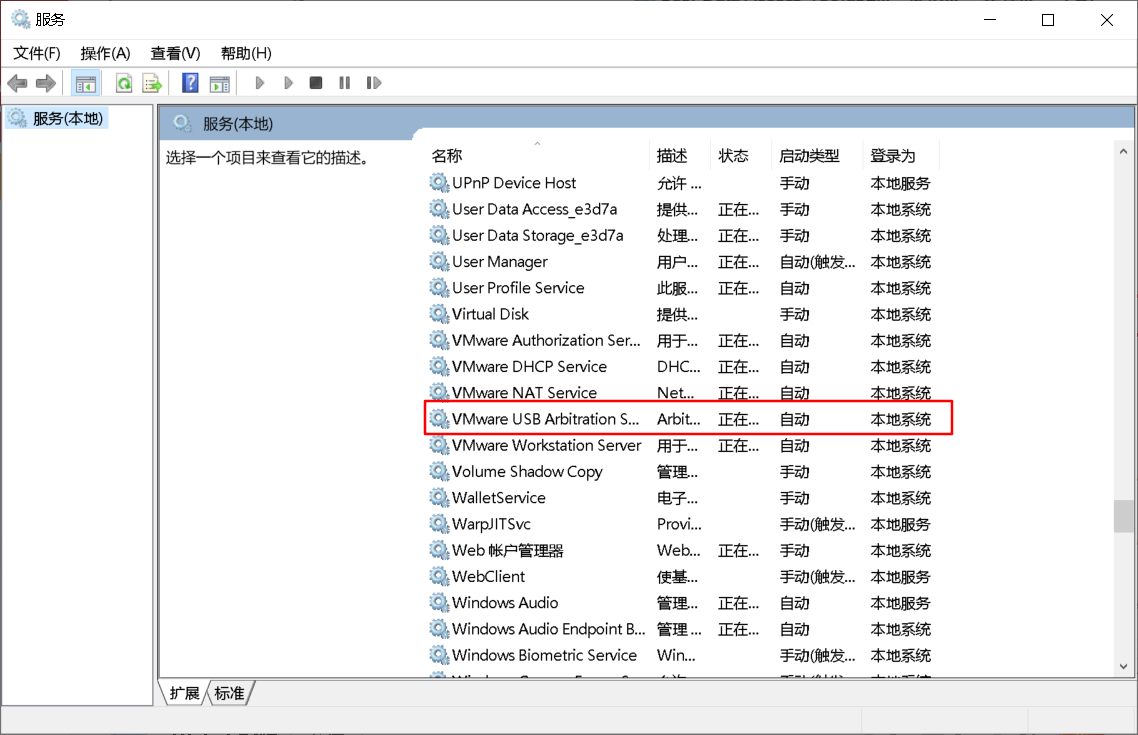Click the vertical scrollbar thumb
Viewport: 1138px width, 735px height.
click(x=1123, y=516)
